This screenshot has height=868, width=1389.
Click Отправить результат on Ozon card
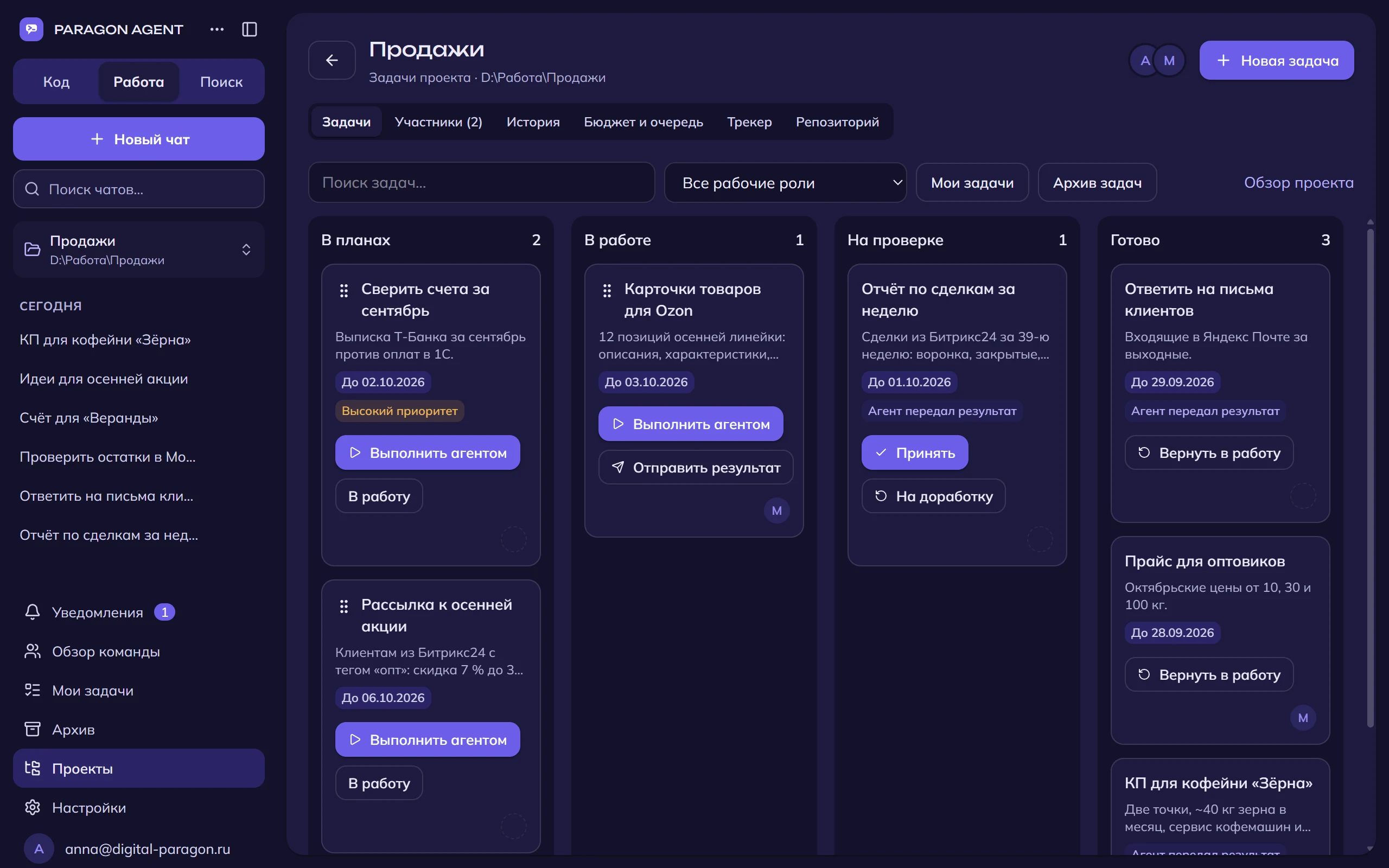(x=696, y=467)
